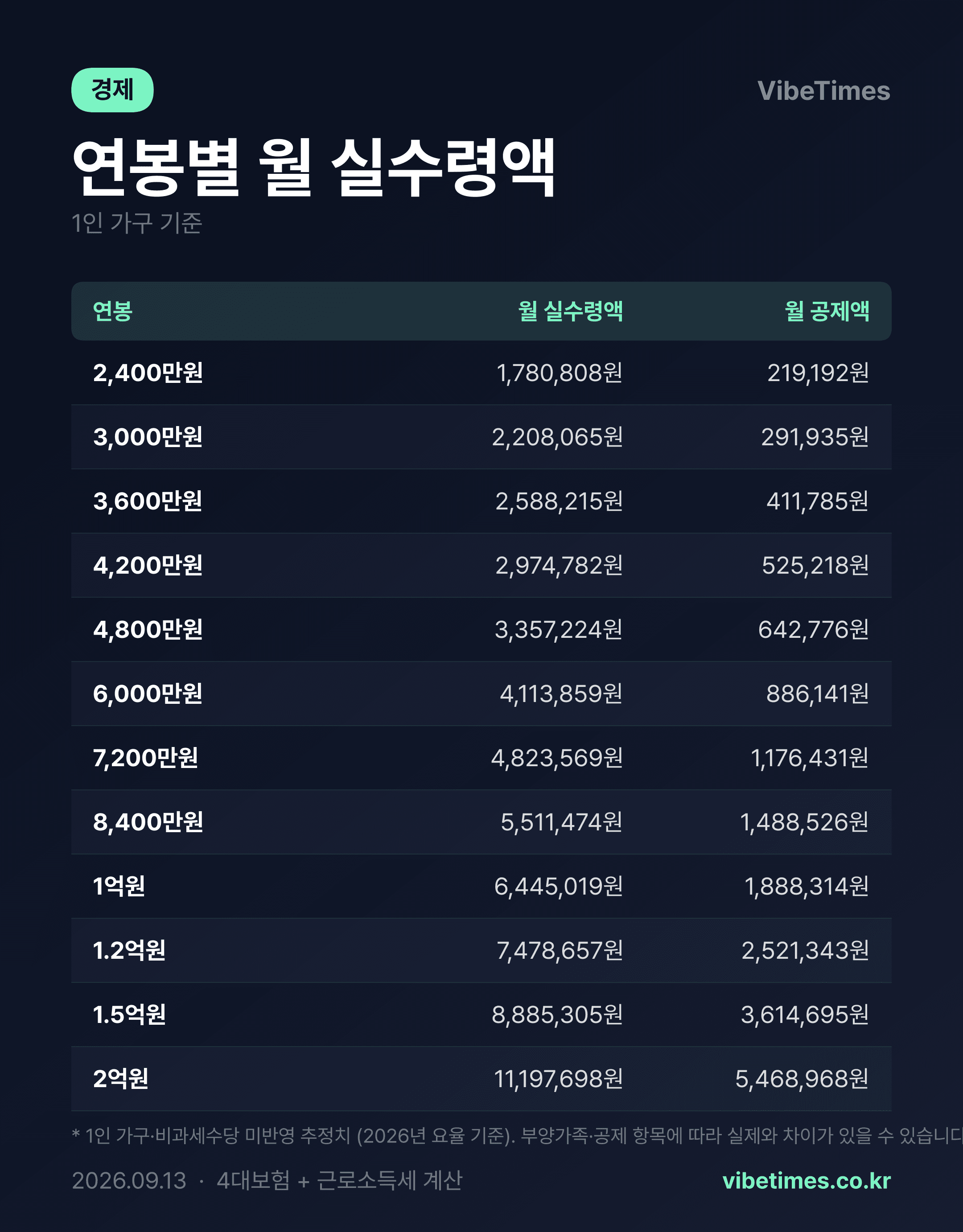
Task: Select the 1.5억원 row label
Action: [x=129, y=1015]
